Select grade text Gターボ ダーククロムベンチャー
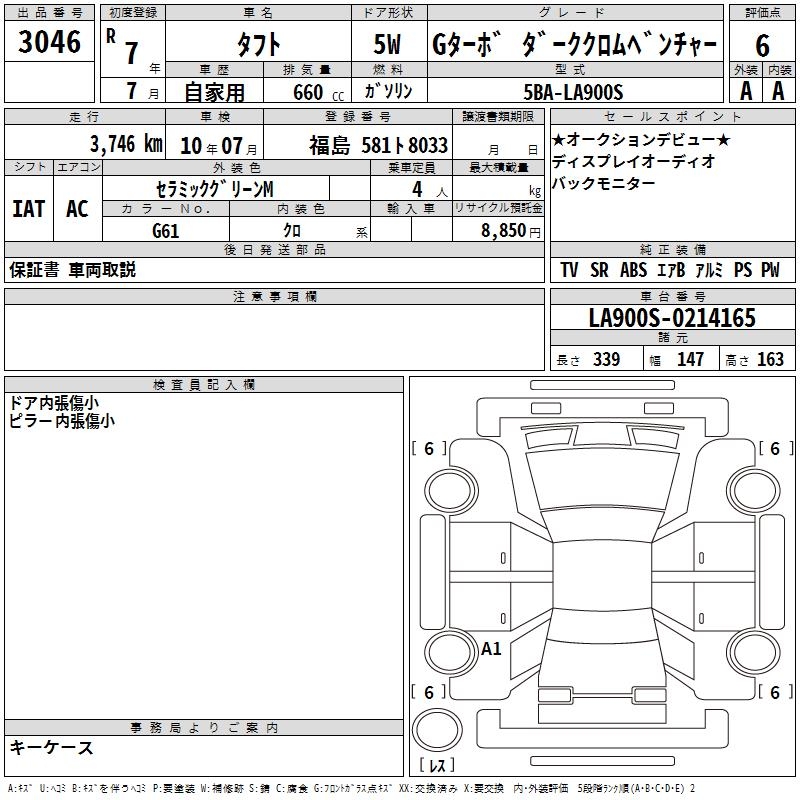This screenshot has width=800, height=800. 575,44
